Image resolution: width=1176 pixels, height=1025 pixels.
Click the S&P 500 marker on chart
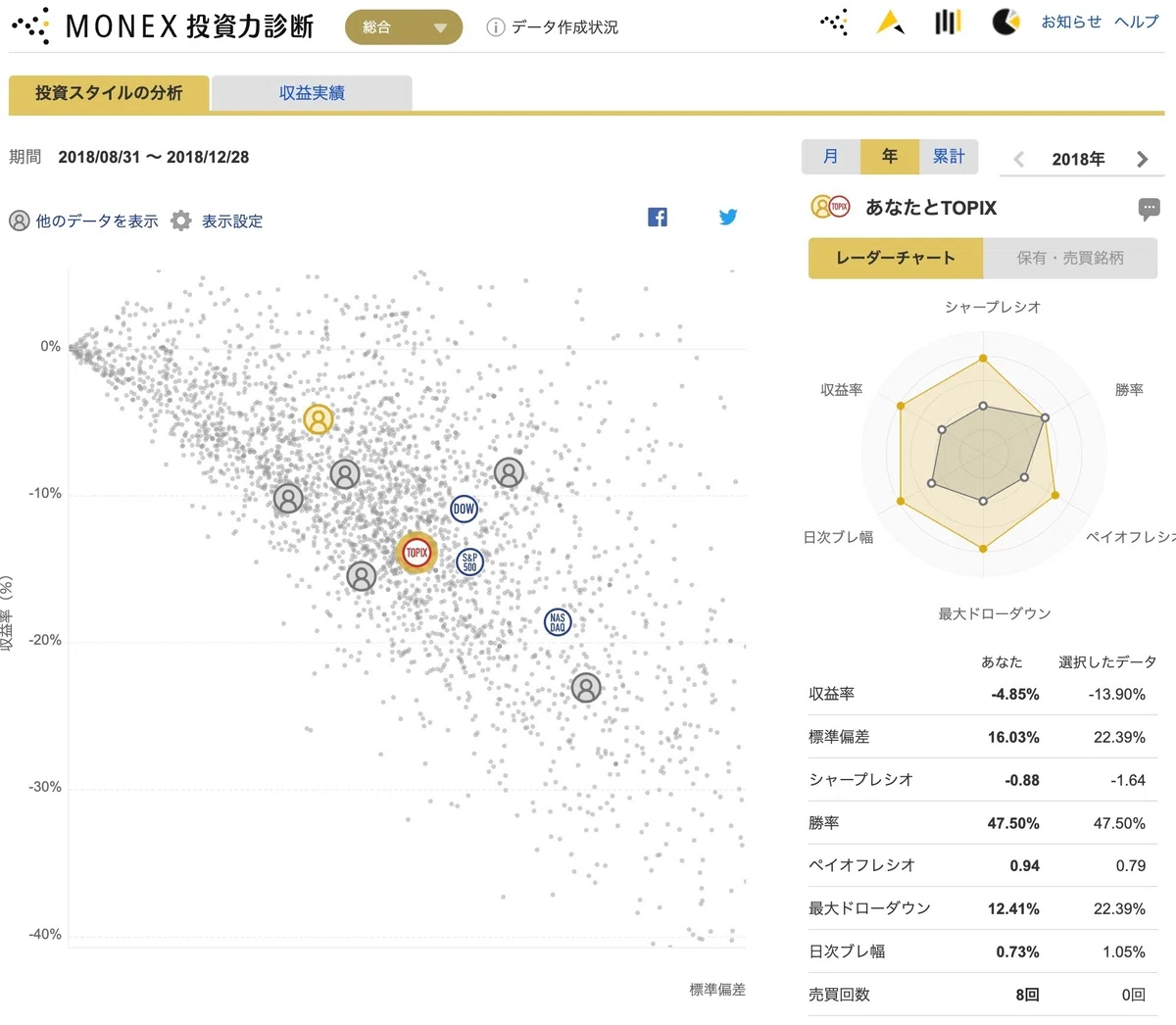pos(469,561)
